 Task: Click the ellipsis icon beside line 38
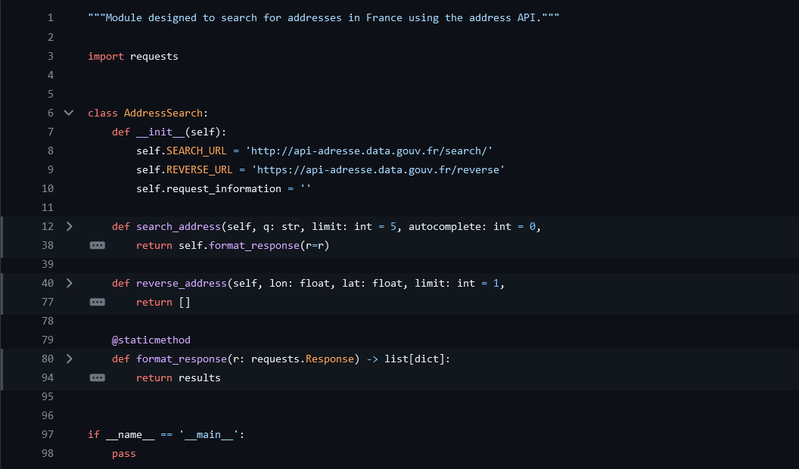[x=97, y=246]
